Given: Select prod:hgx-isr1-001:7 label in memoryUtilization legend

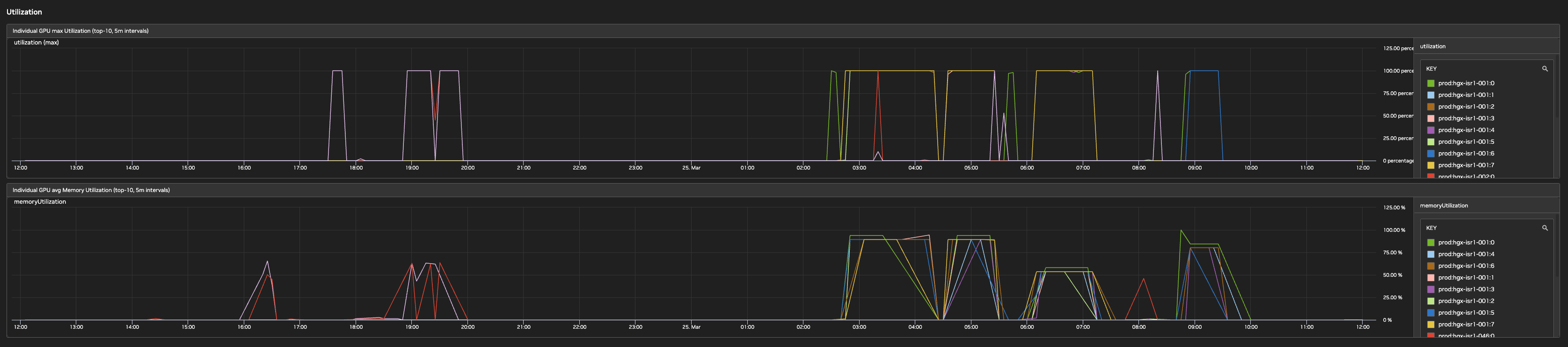Looking at the screenshot, I should point(1466,325).
